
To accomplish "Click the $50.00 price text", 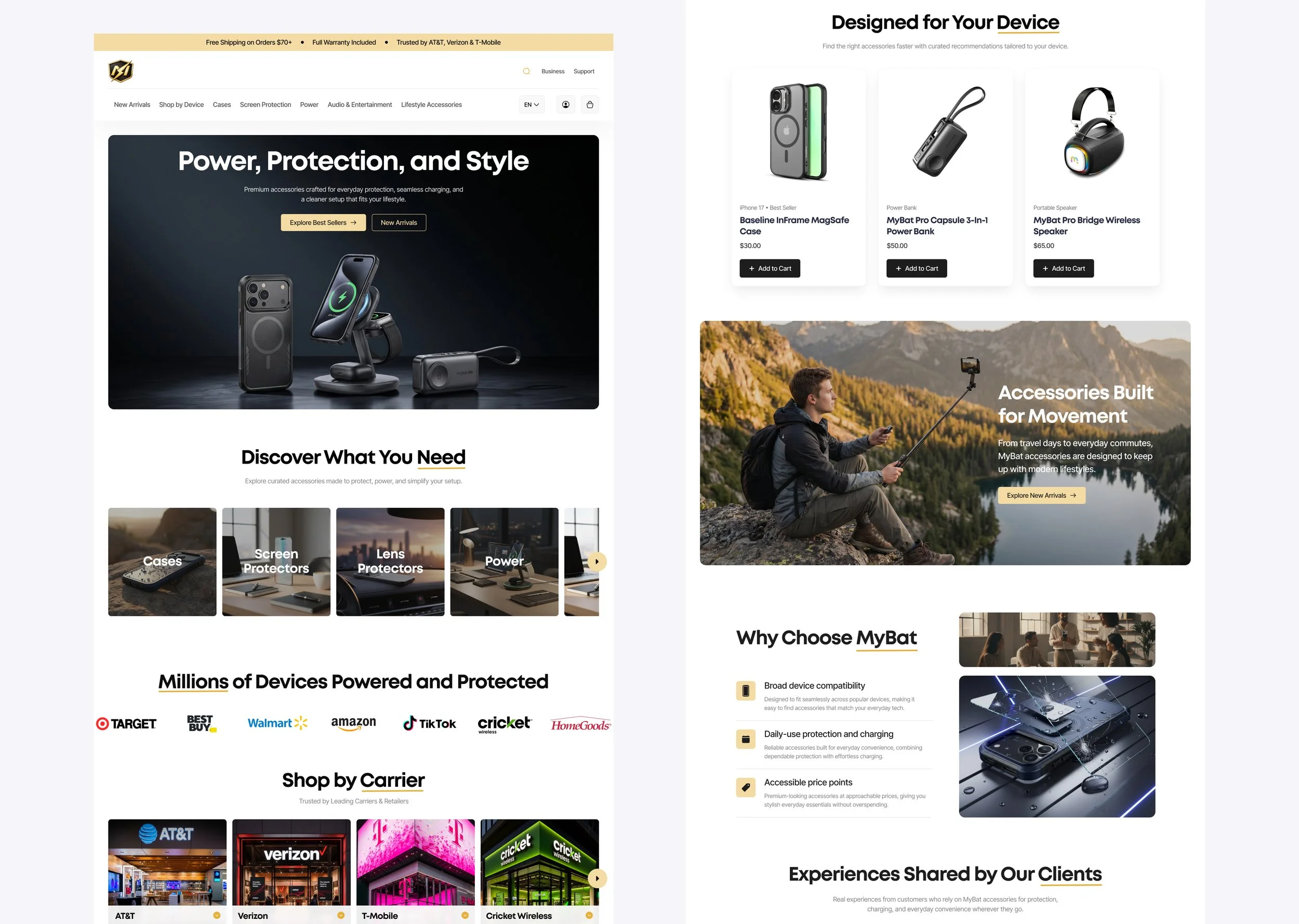I will click(897, 246).
